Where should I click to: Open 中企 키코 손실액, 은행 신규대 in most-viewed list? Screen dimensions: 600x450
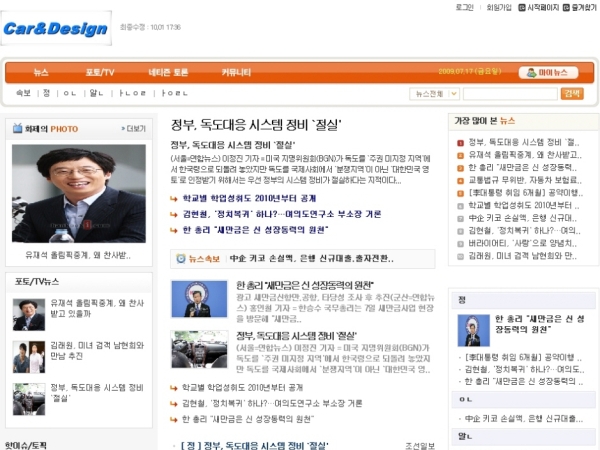[x=523, y=218]
